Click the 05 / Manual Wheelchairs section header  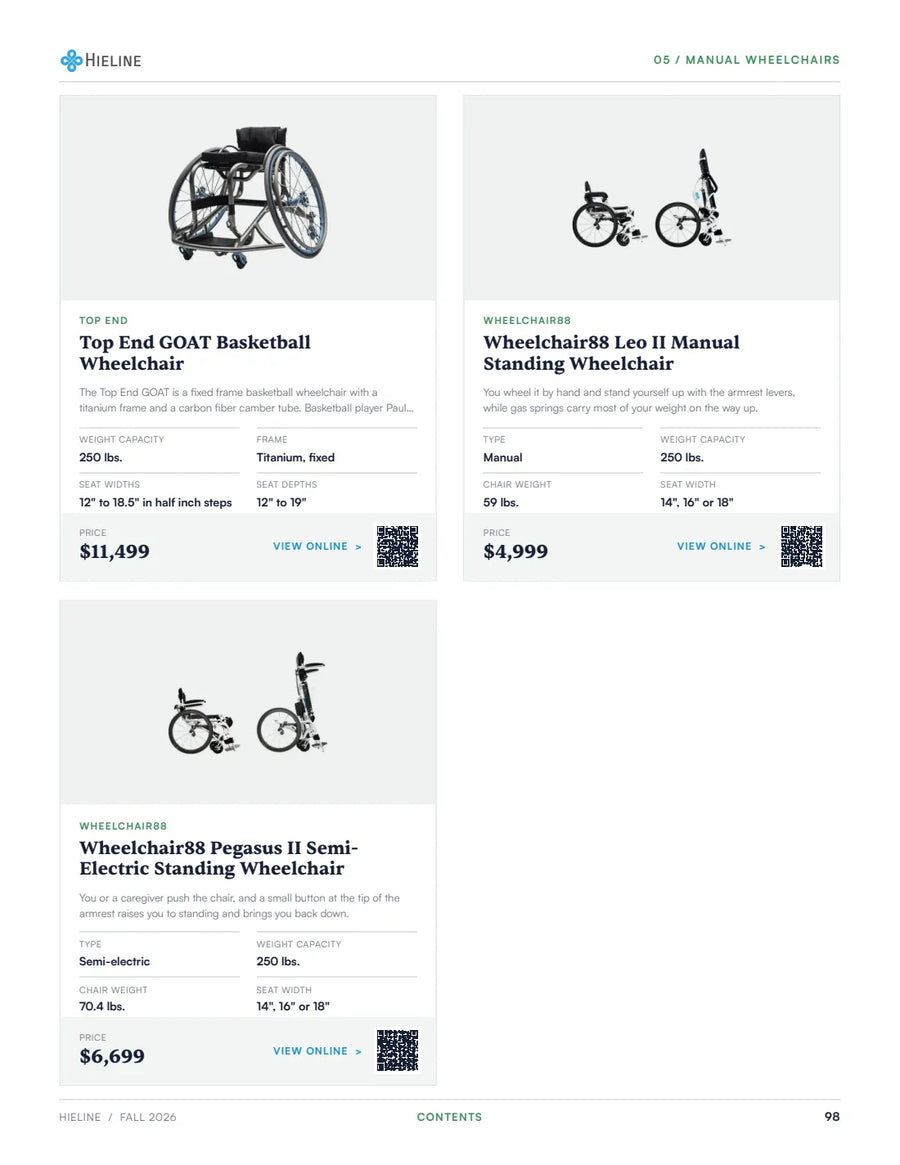coord(746,59)
